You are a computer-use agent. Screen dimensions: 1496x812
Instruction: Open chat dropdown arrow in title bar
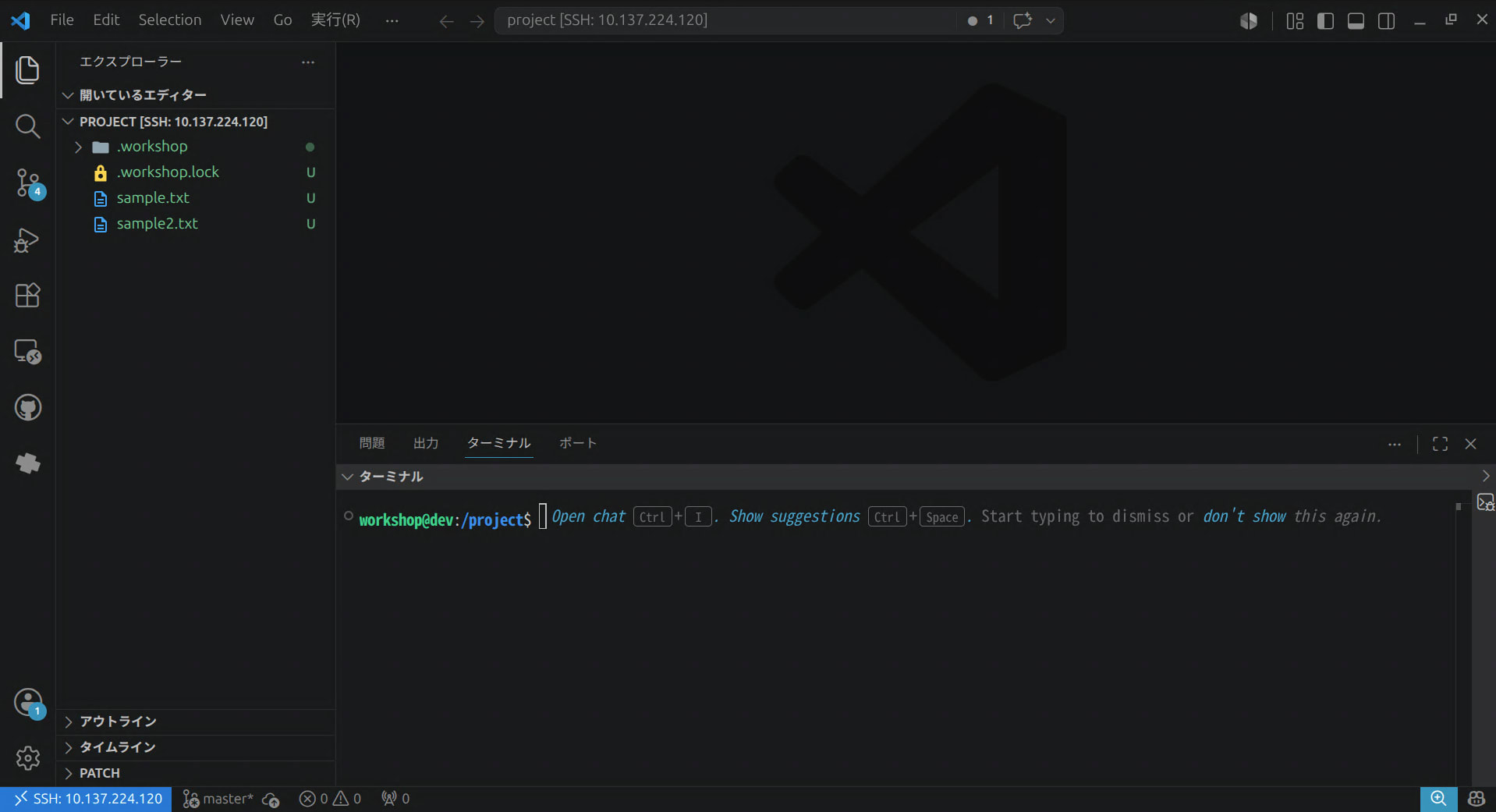click(x=1051, y=21)
